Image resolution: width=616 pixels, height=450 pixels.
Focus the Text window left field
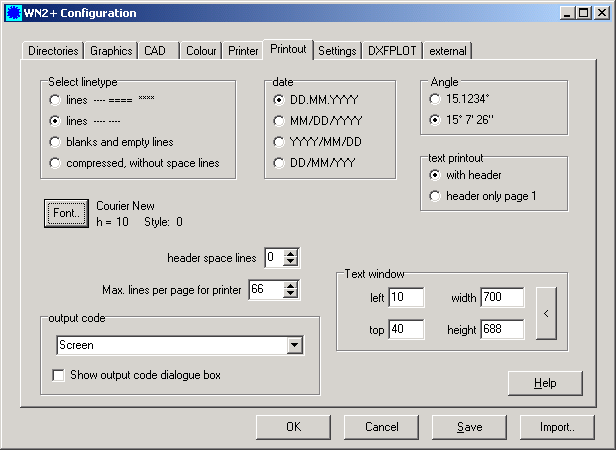pos(406,297)
